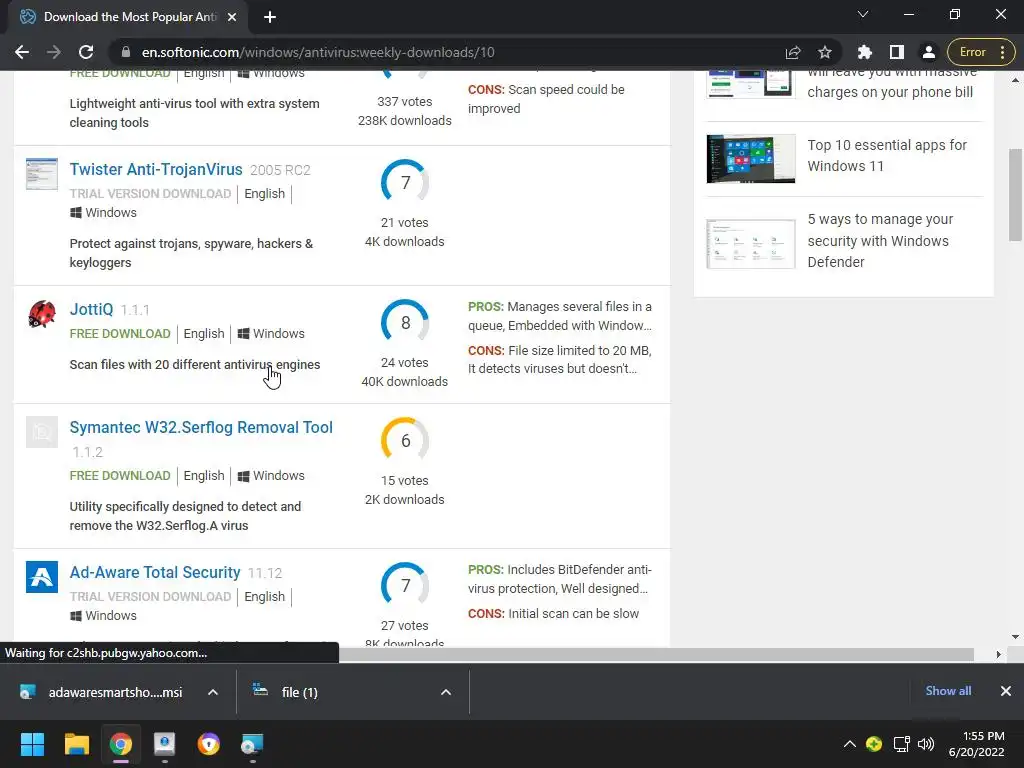Click the Windows 11 apps article thumbnail
The height and width of the screenshot is (768, 1024).
click(x=751, y=159)
